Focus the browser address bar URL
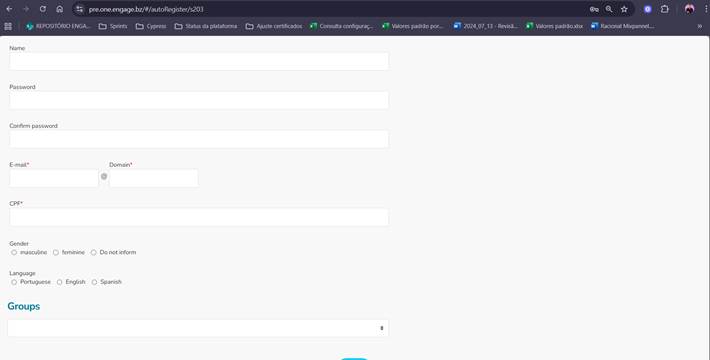This screenshot has height=360, width=710. (146, 9)
